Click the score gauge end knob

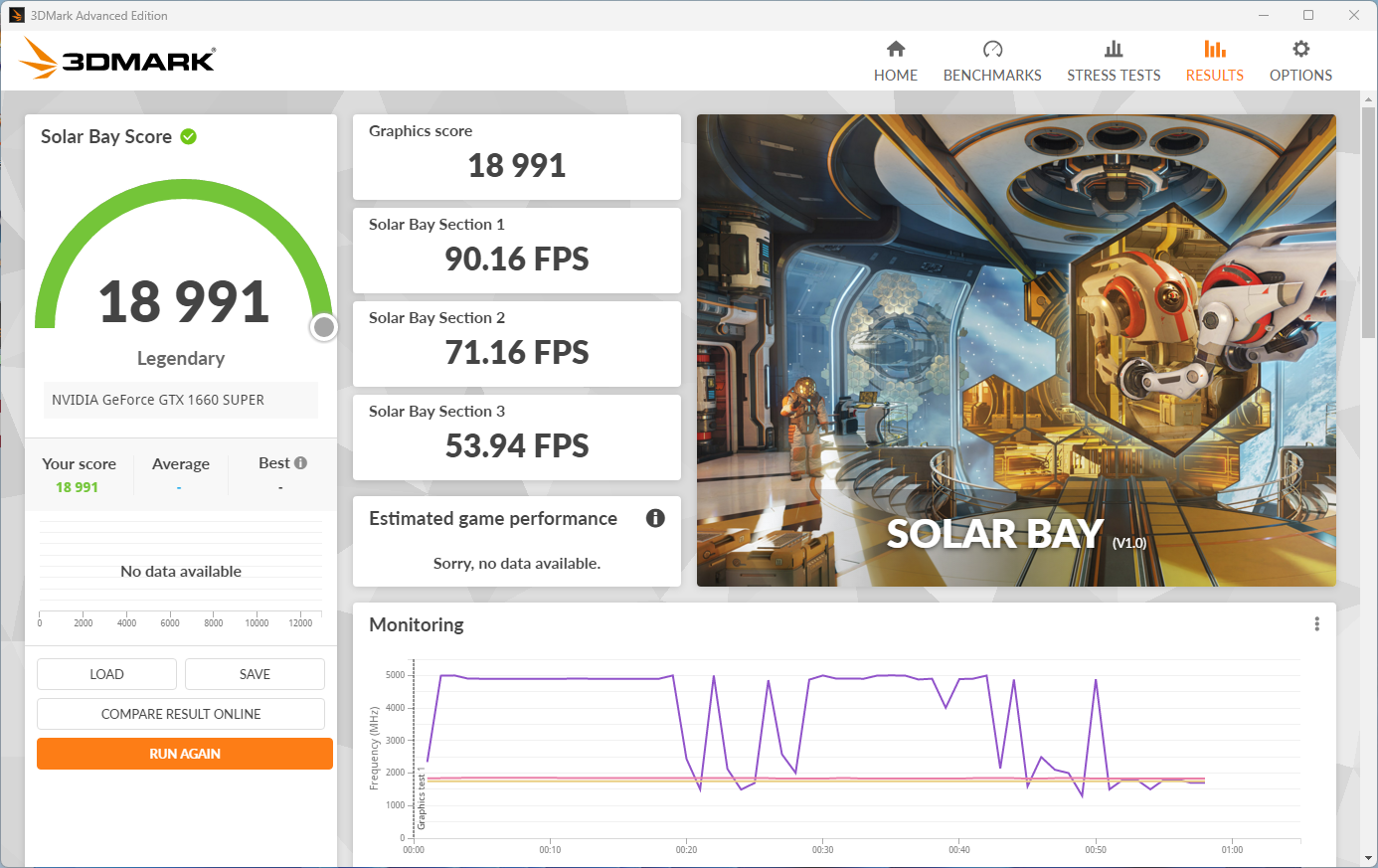point(323,327)
